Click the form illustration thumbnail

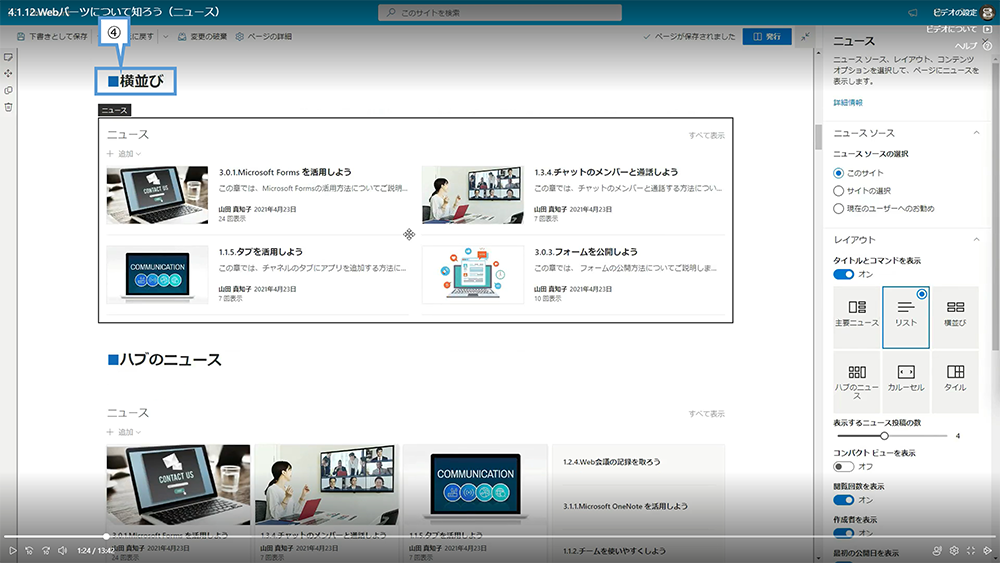[473, 275]
